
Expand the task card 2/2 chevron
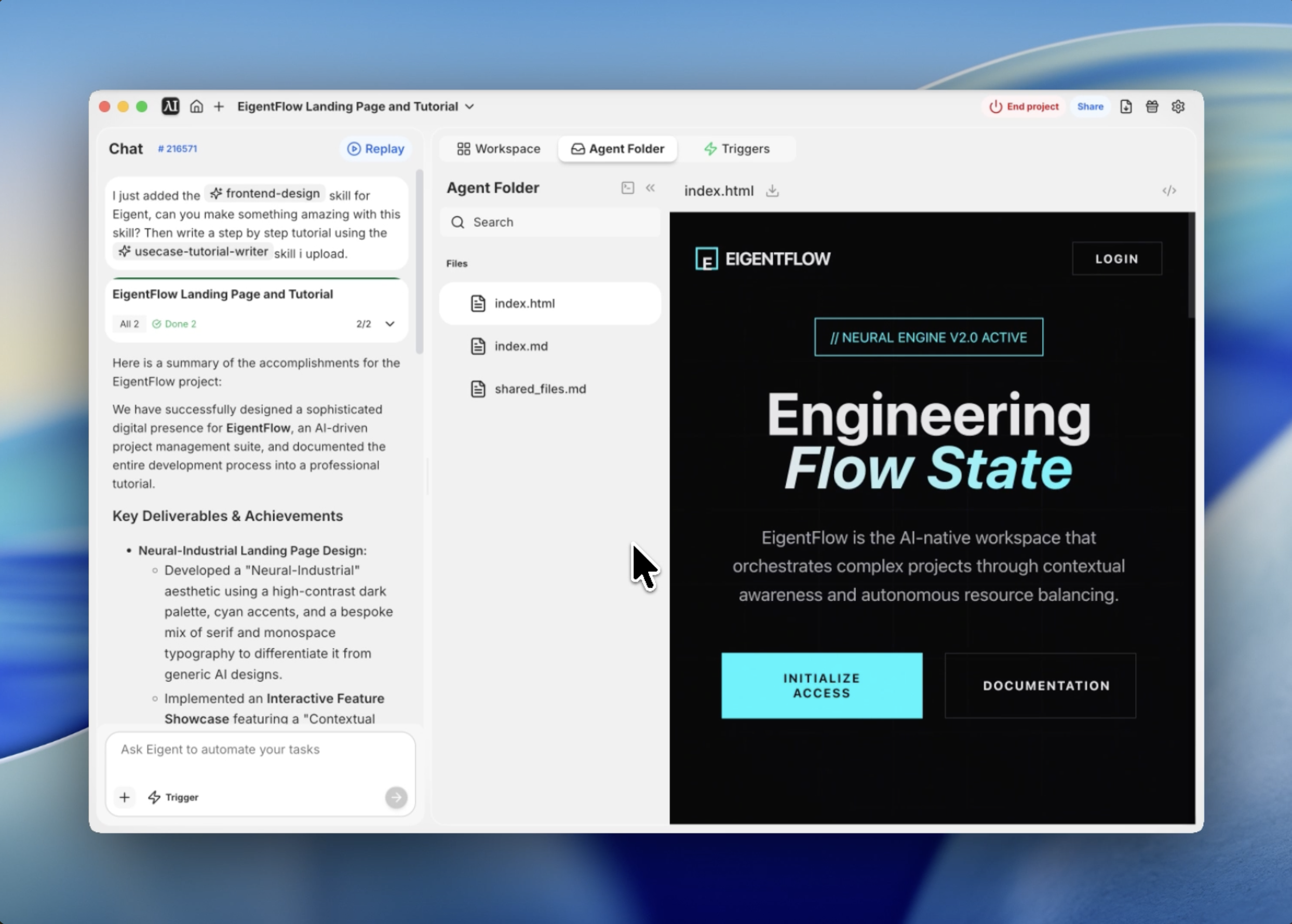[390, 324]
